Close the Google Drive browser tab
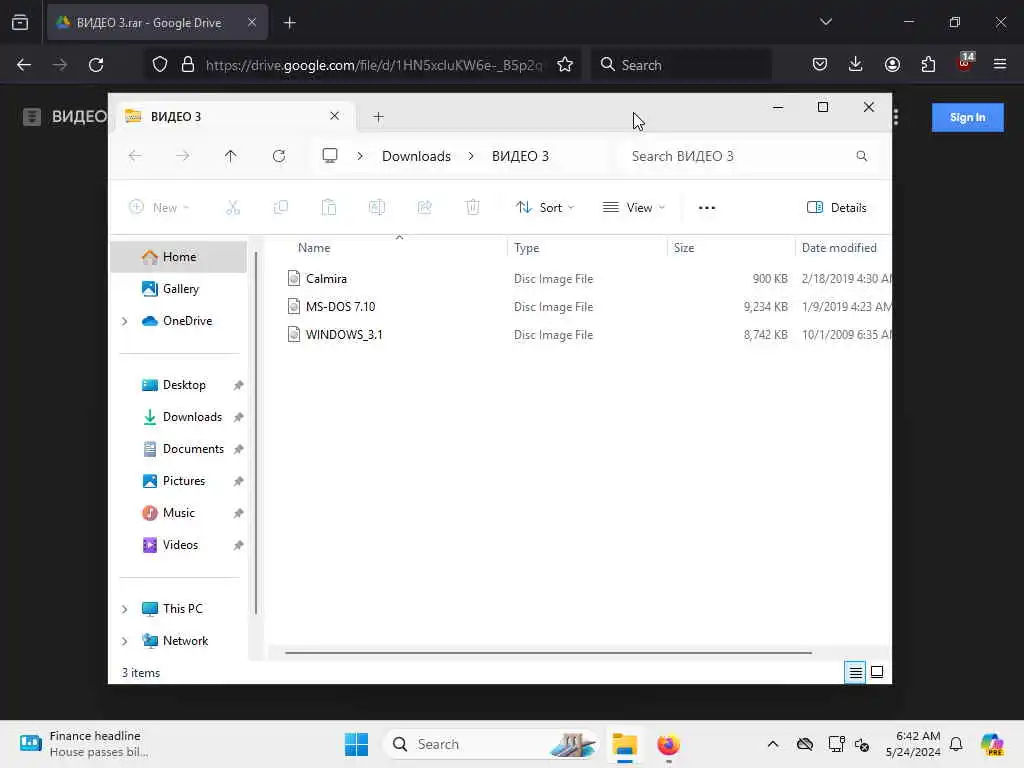1024x768 pixels. point(251,22)
